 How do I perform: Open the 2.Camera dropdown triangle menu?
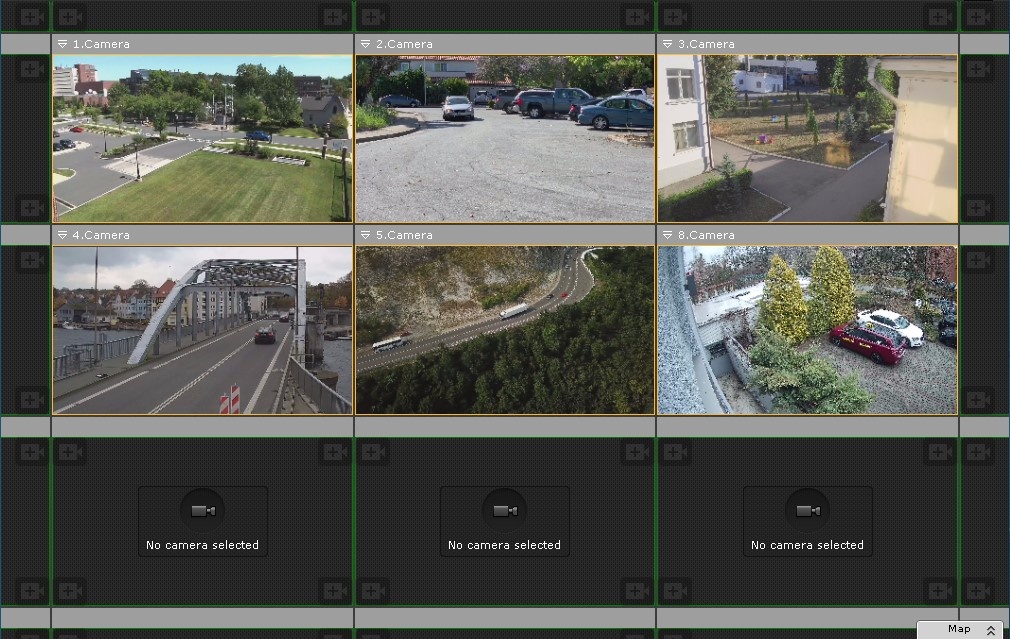365,44
